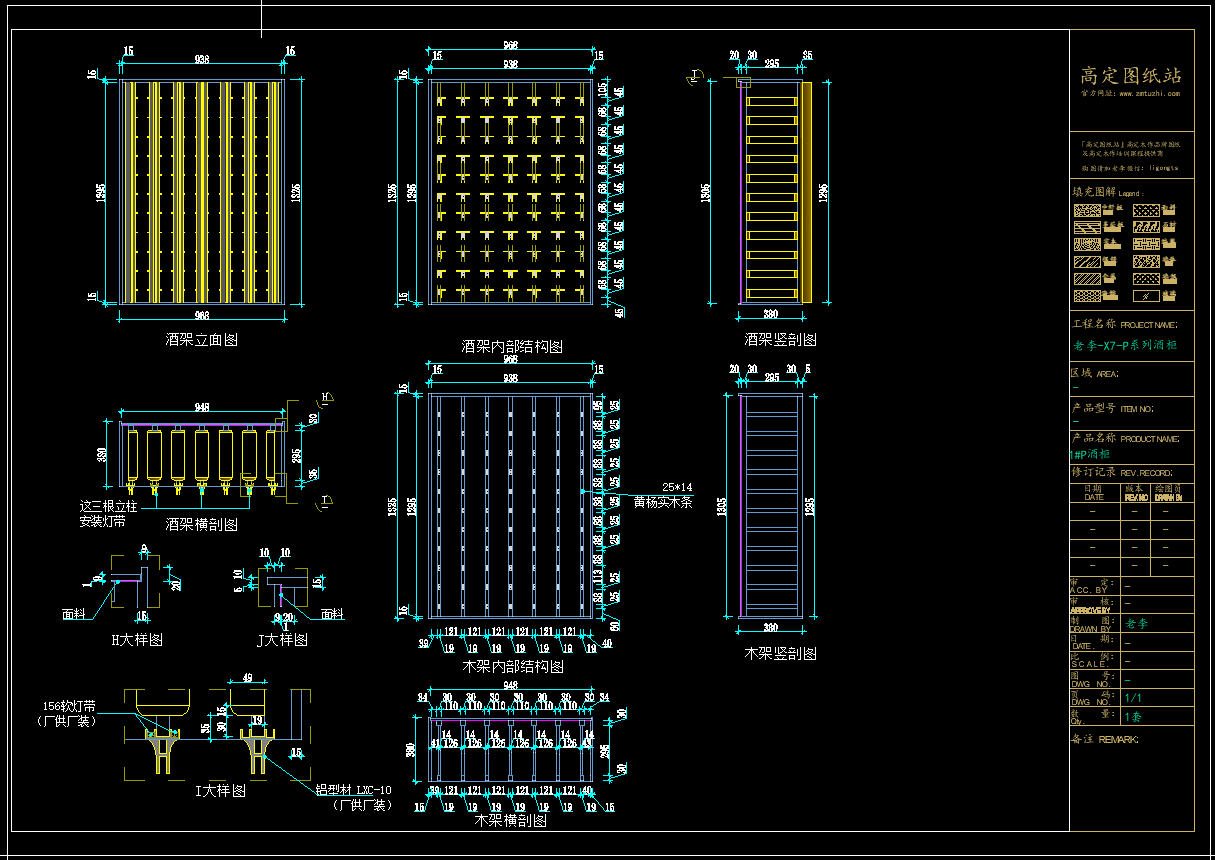The image size is (1215, 860).
Task: Click the bottom-right legend hatch swatch
Action: 1145,296
